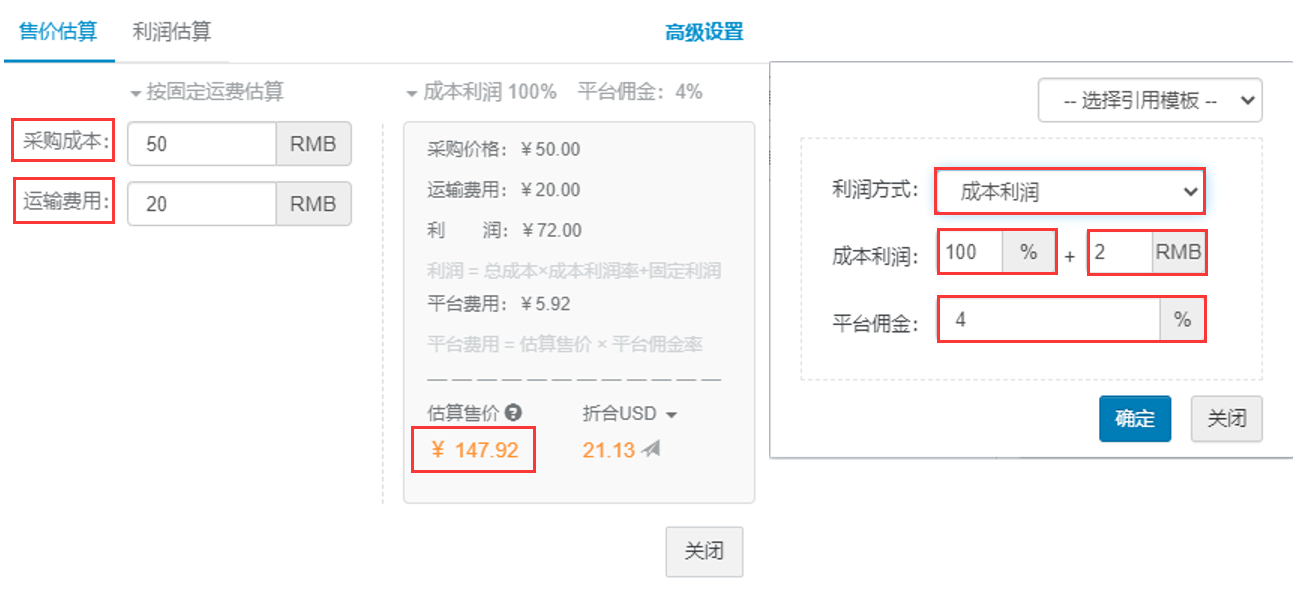Expand the 成本利润 100% summary caret
The image size is (1302, 614).
[x=411, y=93]
